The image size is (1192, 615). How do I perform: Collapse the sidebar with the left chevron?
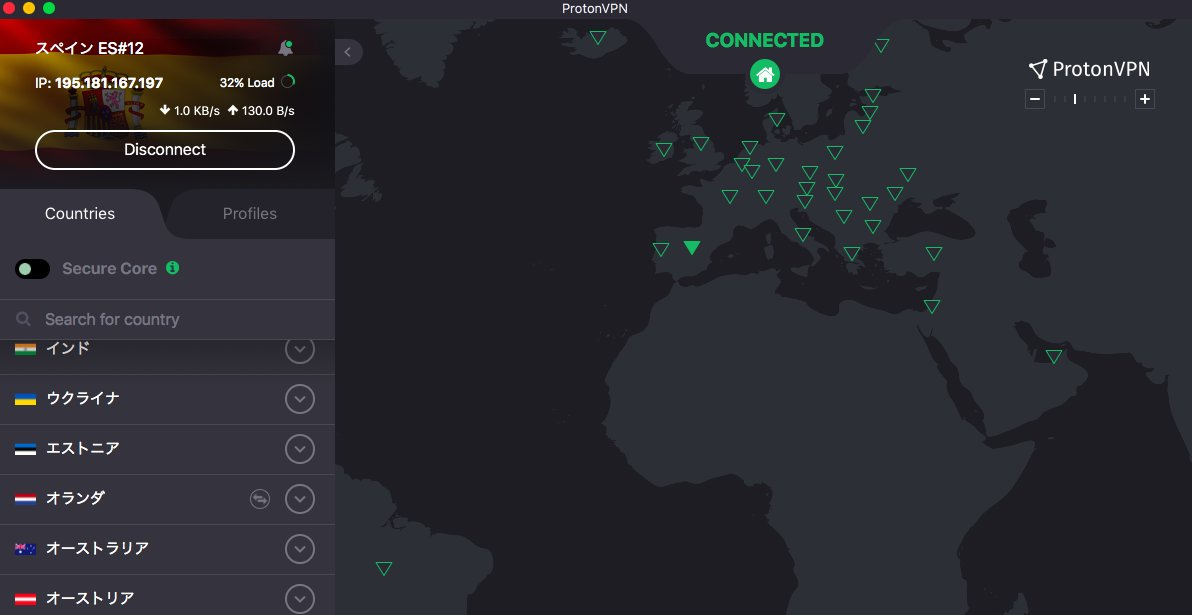348,52
